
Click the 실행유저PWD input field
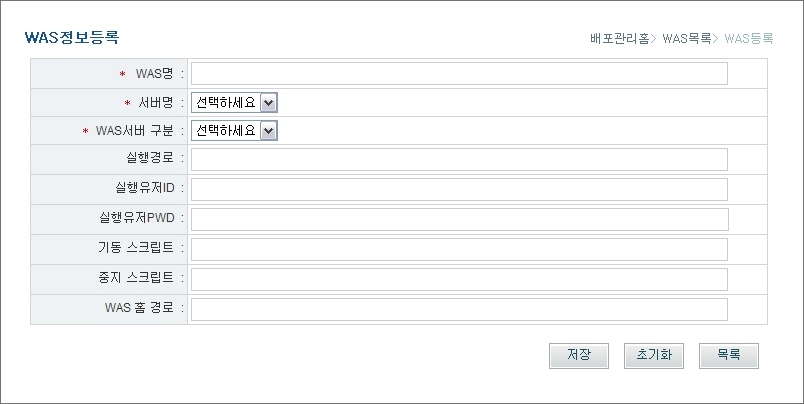[x=459, y=220]
